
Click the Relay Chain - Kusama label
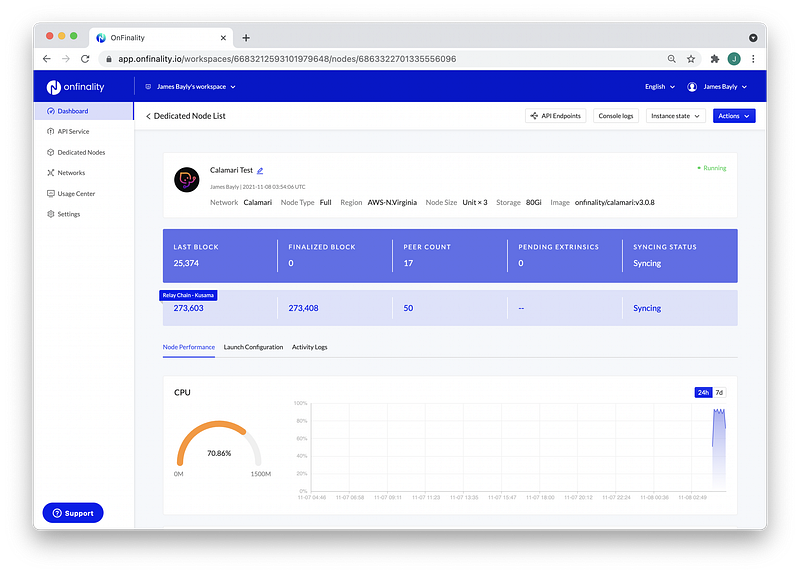(188, 295)
